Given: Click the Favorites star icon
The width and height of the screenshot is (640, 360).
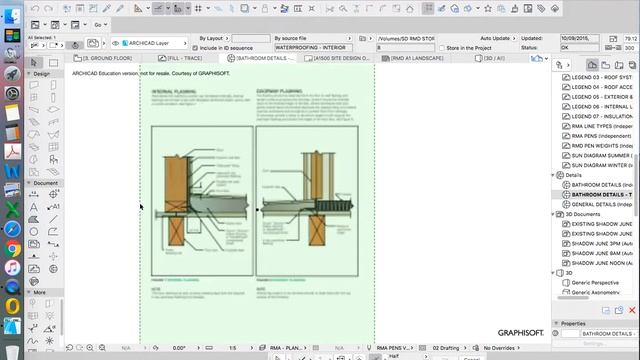Looking at the screenshot, I should 488,9.
